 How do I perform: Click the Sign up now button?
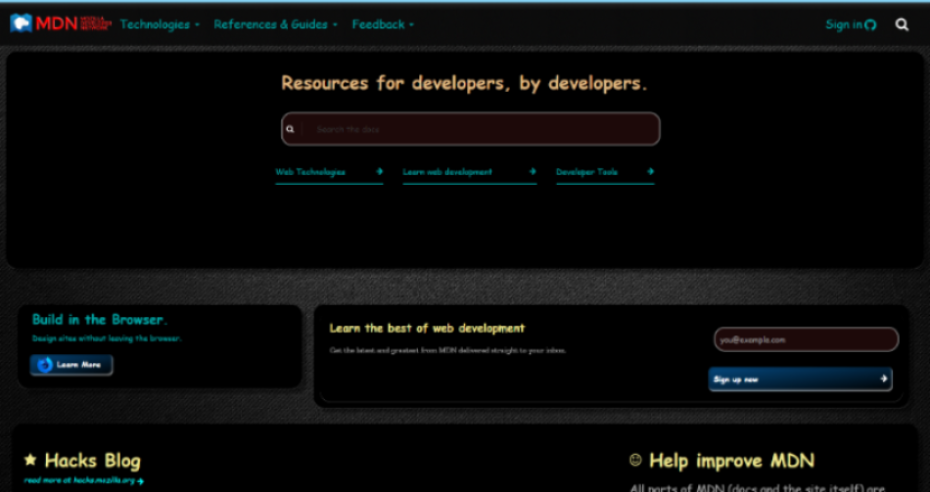[800, 379]
